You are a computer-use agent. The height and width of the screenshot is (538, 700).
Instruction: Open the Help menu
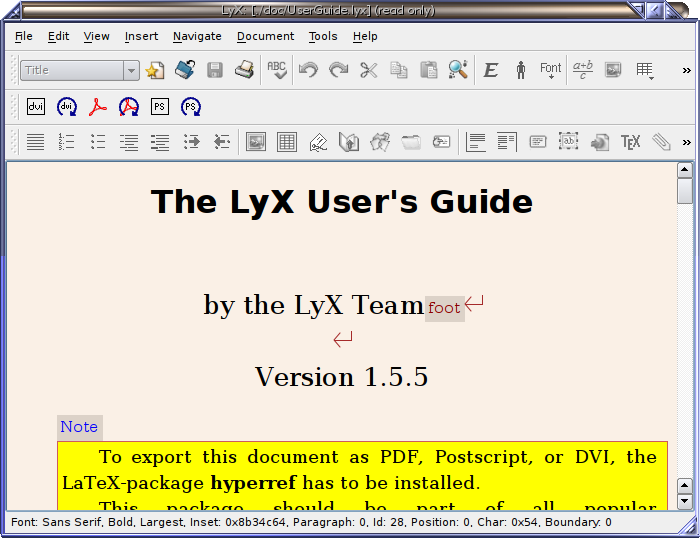(365, 36)
